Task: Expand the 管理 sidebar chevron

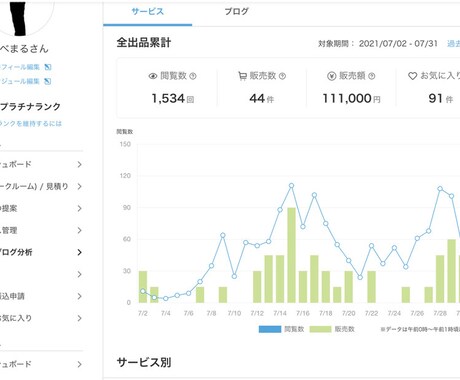Action: point(79,230)
